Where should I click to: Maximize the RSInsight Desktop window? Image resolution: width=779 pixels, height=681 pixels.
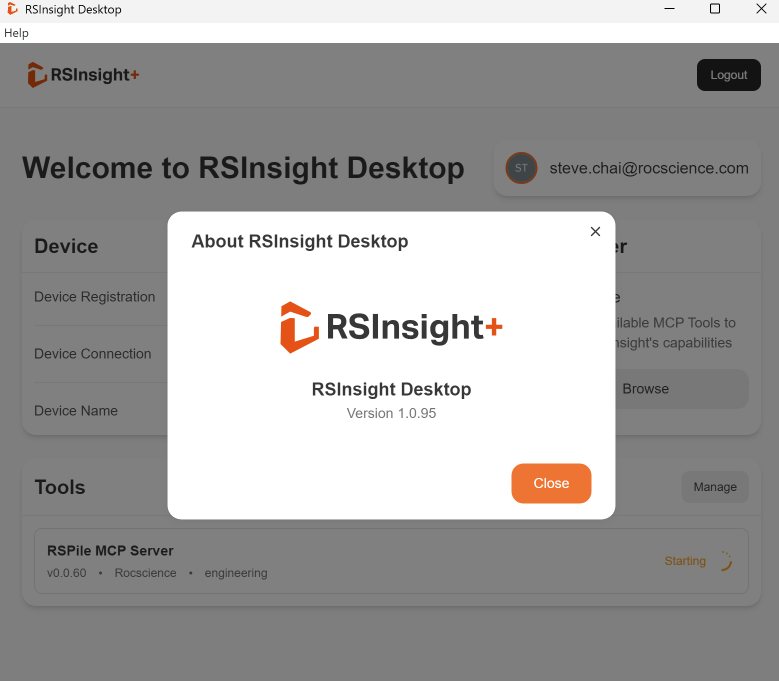tap(714, 9)
